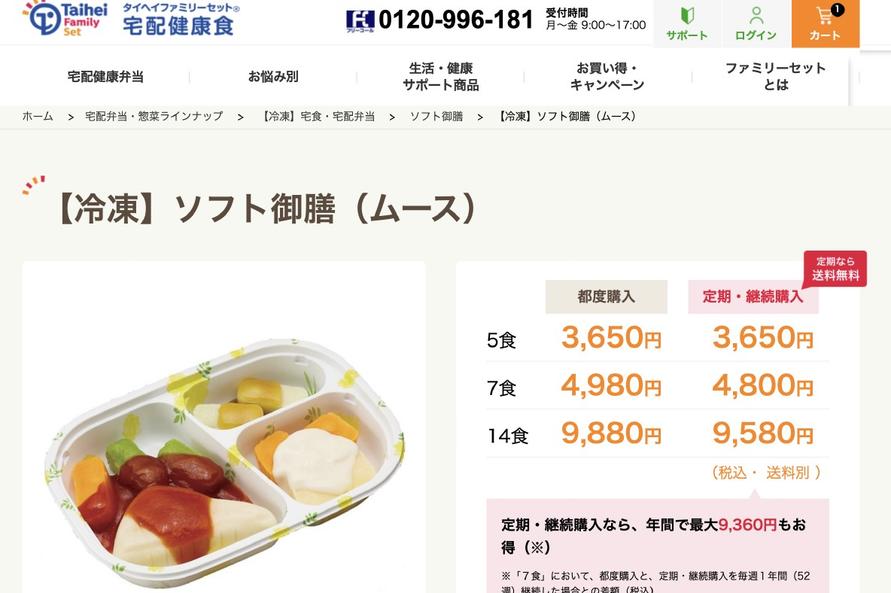Call the 0120-996-181 phone number
891x593 pixels.
(x=456, y=20)
